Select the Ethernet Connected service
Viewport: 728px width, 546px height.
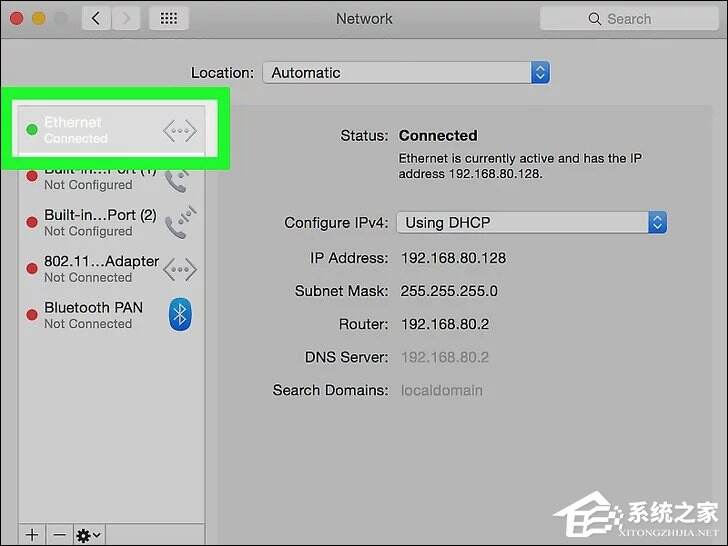pos(111,130)
